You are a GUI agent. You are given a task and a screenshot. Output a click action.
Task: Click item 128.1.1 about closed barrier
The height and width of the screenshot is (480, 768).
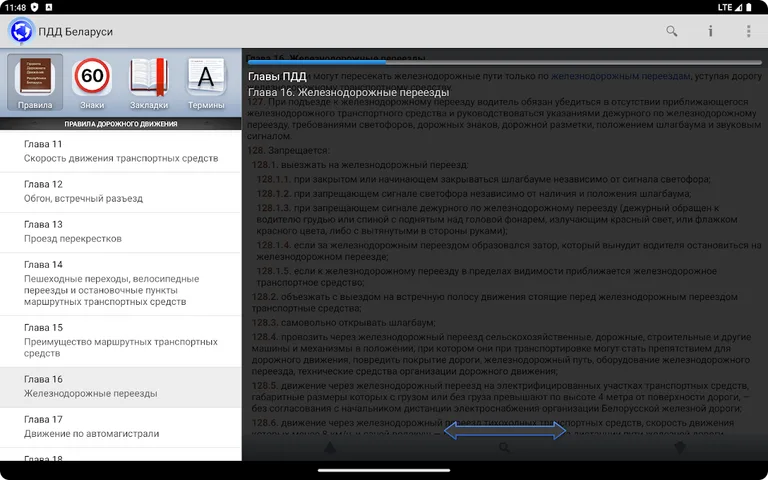click(483, 179)
